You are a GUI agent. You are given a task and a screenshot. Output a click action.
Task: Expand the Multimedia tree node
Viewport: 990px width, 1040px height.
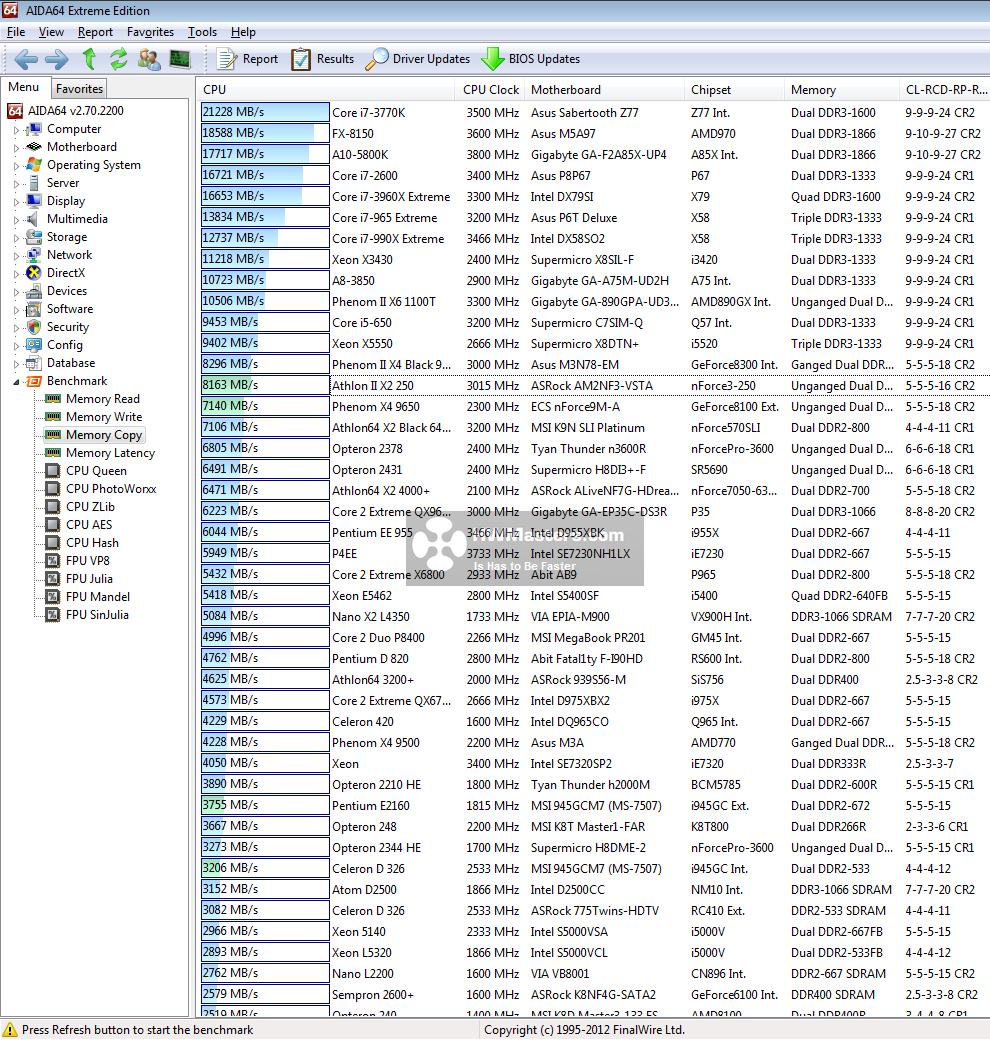17,220
